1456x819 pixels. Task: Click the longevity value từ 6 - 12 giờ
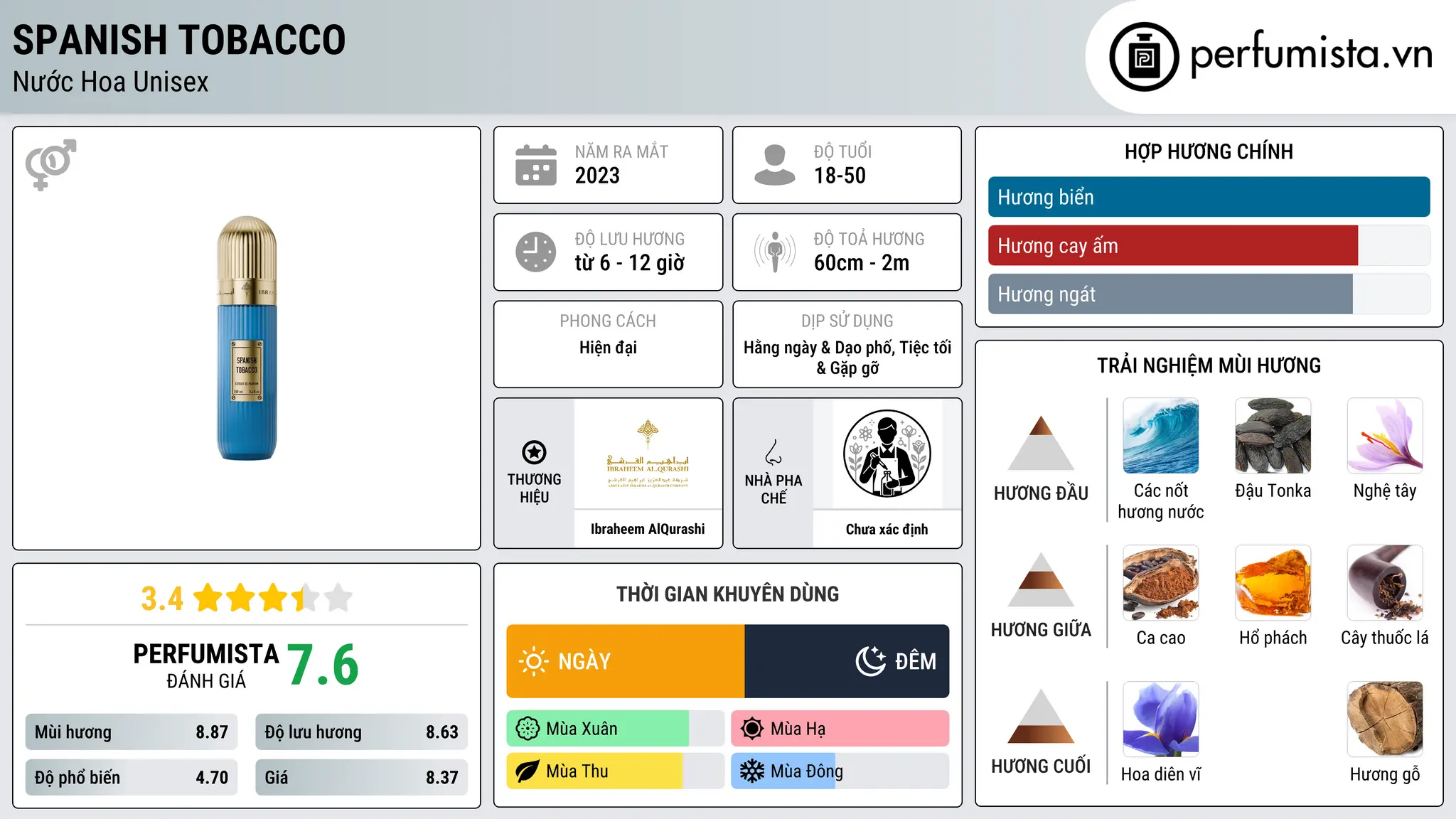(630, 263)
